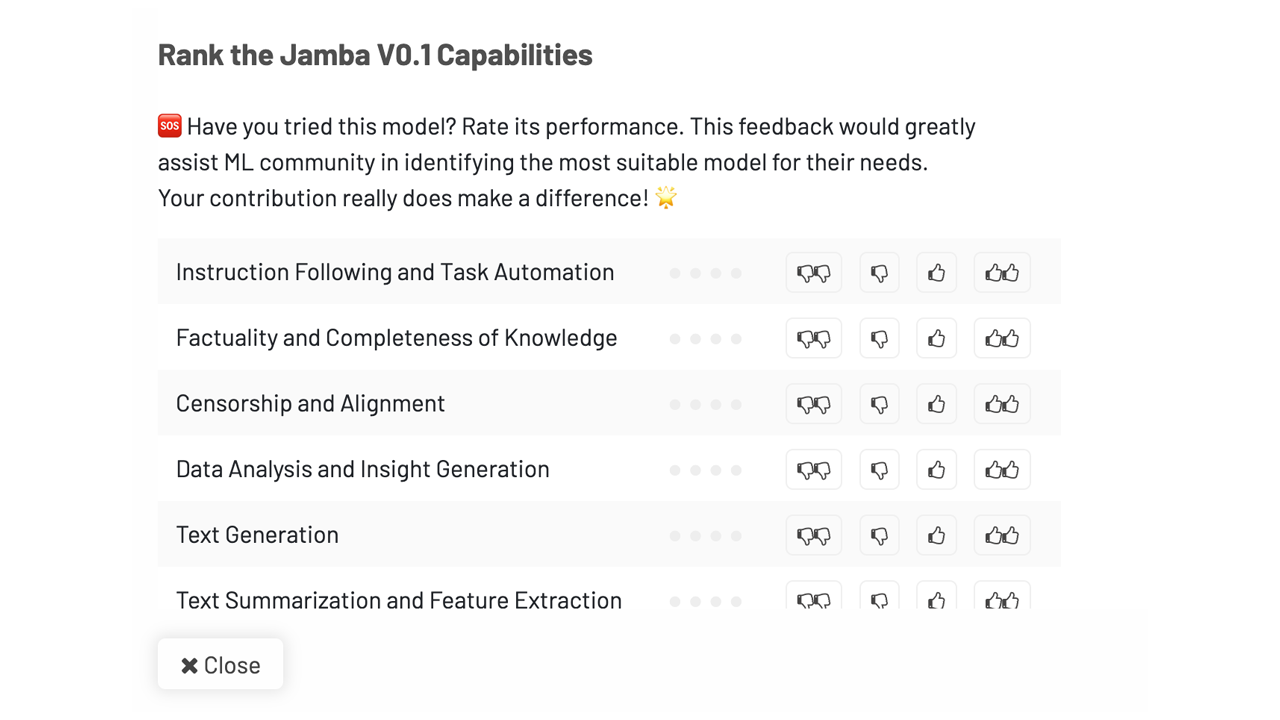
Task: Give thumbs up to Instruction Following row
Action: point(936,272)
